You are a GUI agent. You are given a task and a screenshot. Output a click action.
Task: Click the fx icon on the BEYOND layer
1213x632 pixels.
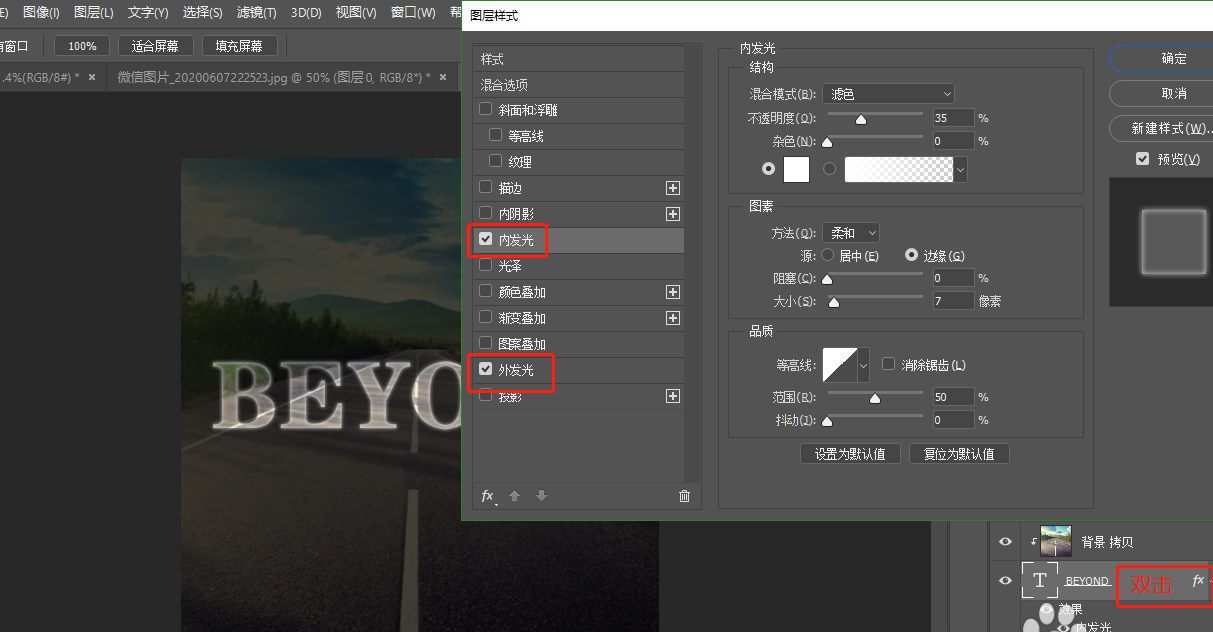tap(1198, 580)
